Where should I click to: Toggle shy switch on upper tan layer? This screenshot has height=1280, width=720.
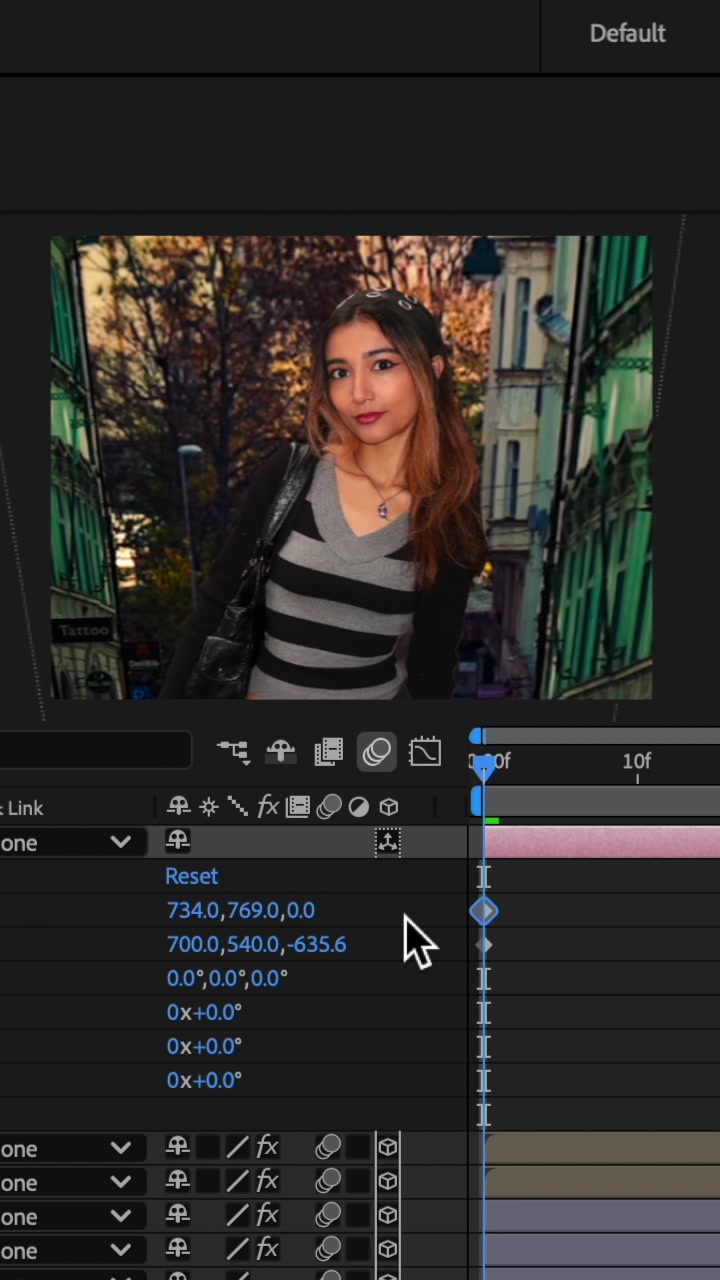(x=178, y=1147)
